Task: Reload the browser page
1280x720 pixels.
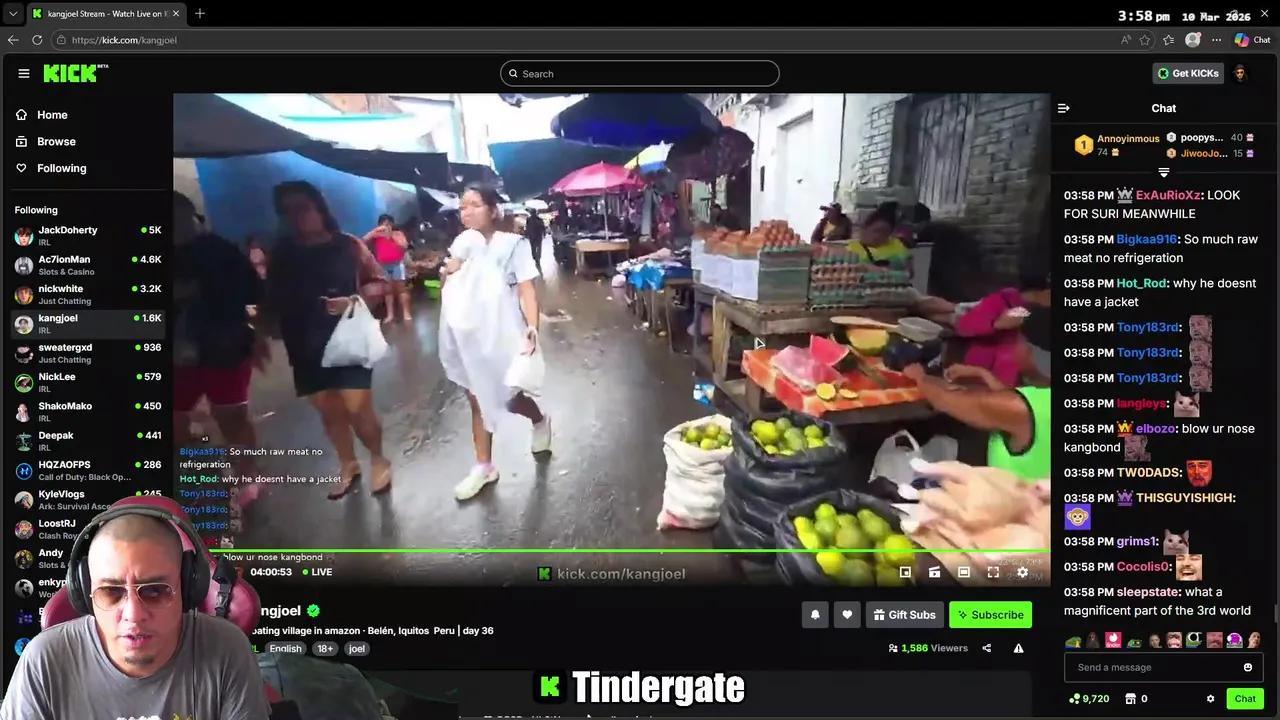Action: pos(37,40)
